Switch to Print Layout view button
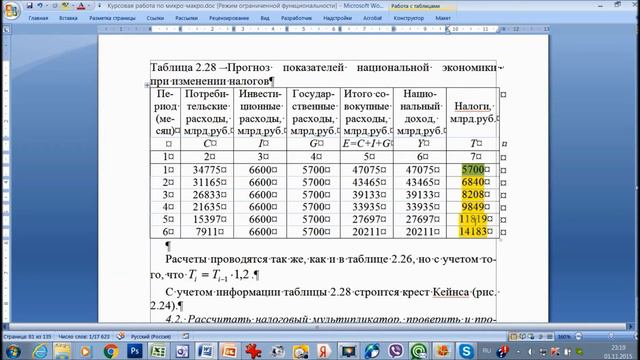 [513, 337]
